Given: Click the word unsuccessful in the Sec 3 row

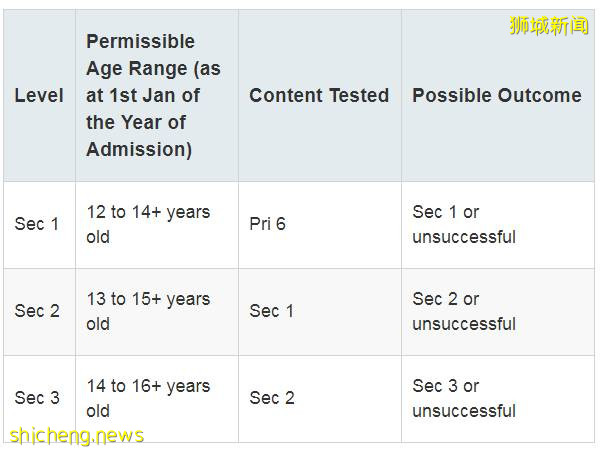Looking at the screenshot, I should tap(464, 411).
